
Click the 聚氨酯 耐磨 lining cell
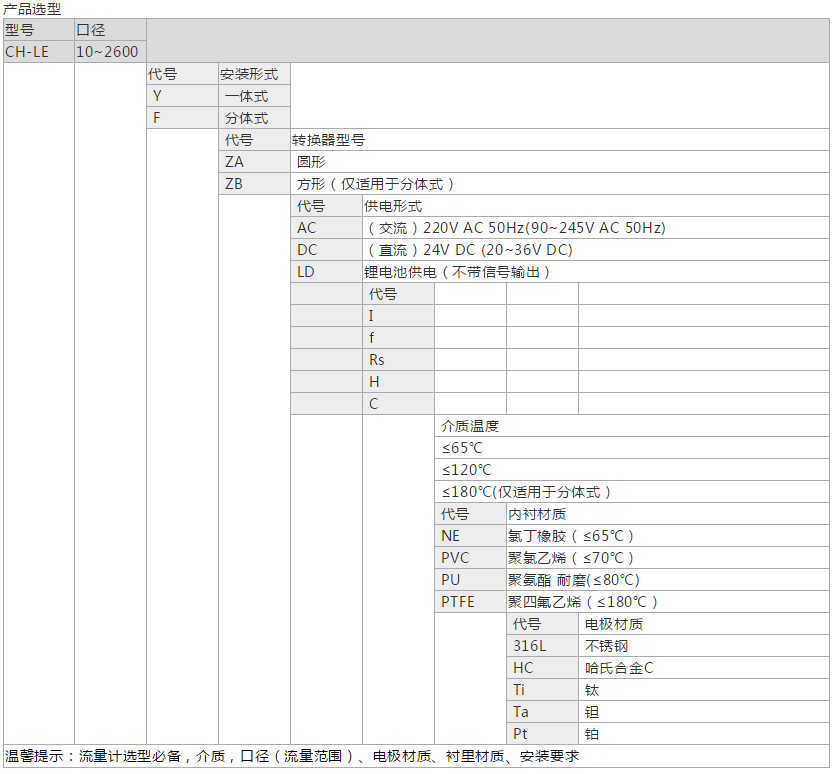(574, 580)
